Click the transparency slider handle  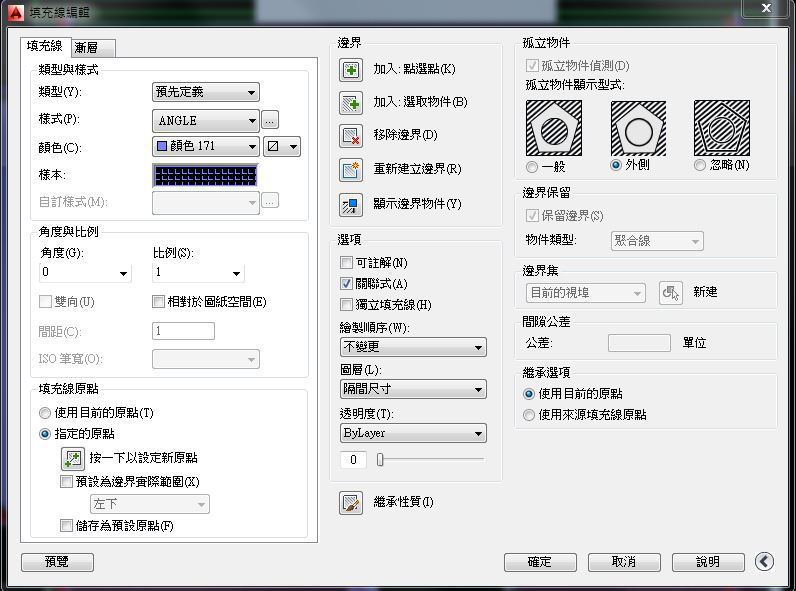click(380, 460)
